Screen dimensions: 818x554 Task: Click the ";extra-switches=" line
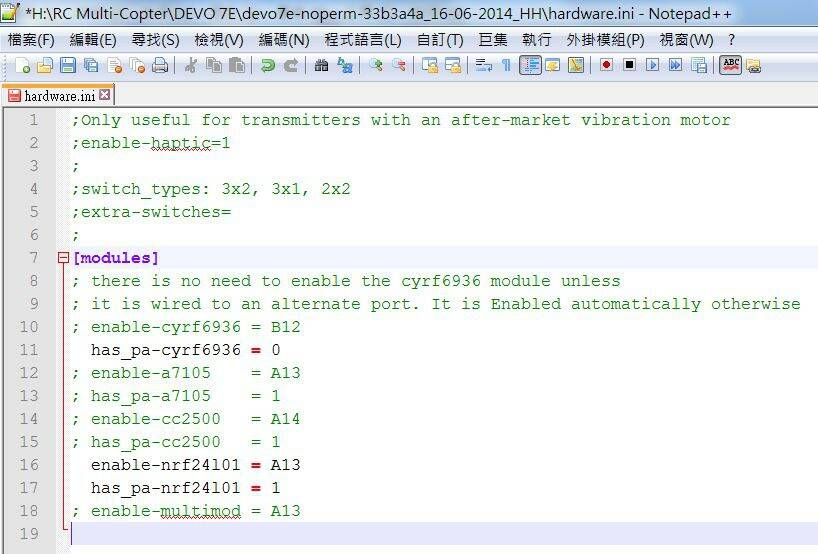click(x=151, y=212)
